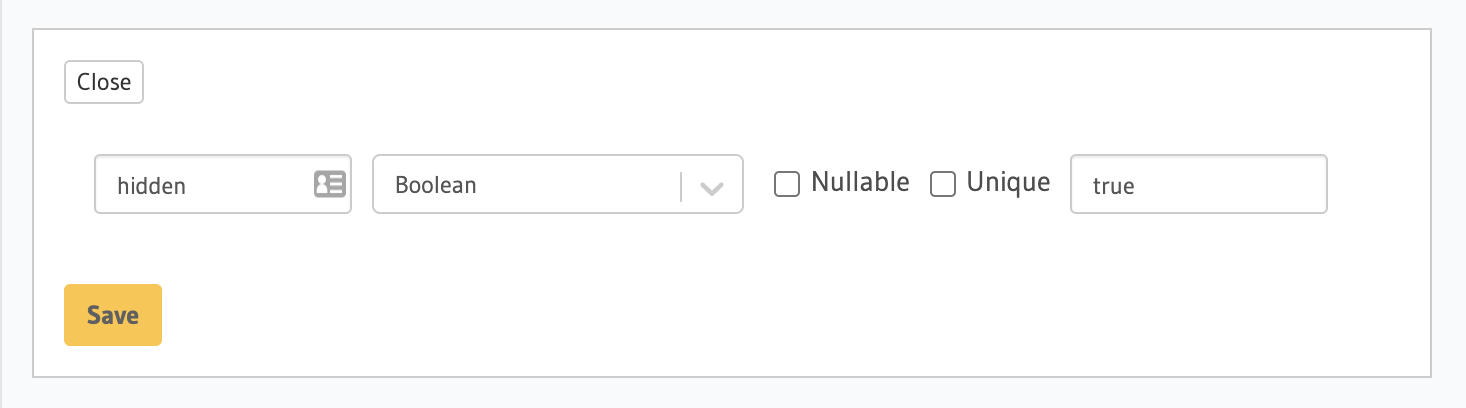
Task: Tick the Unique checkbox
Action: (x=943, y=184)
